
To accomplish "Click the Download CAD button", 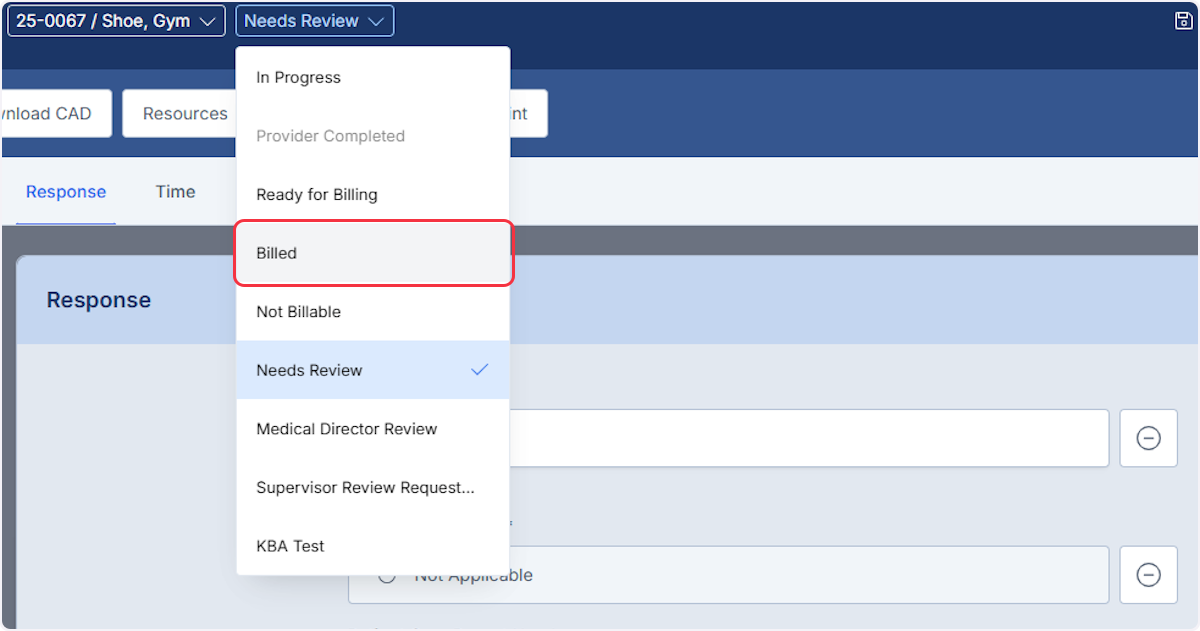I will coord(55,114).
